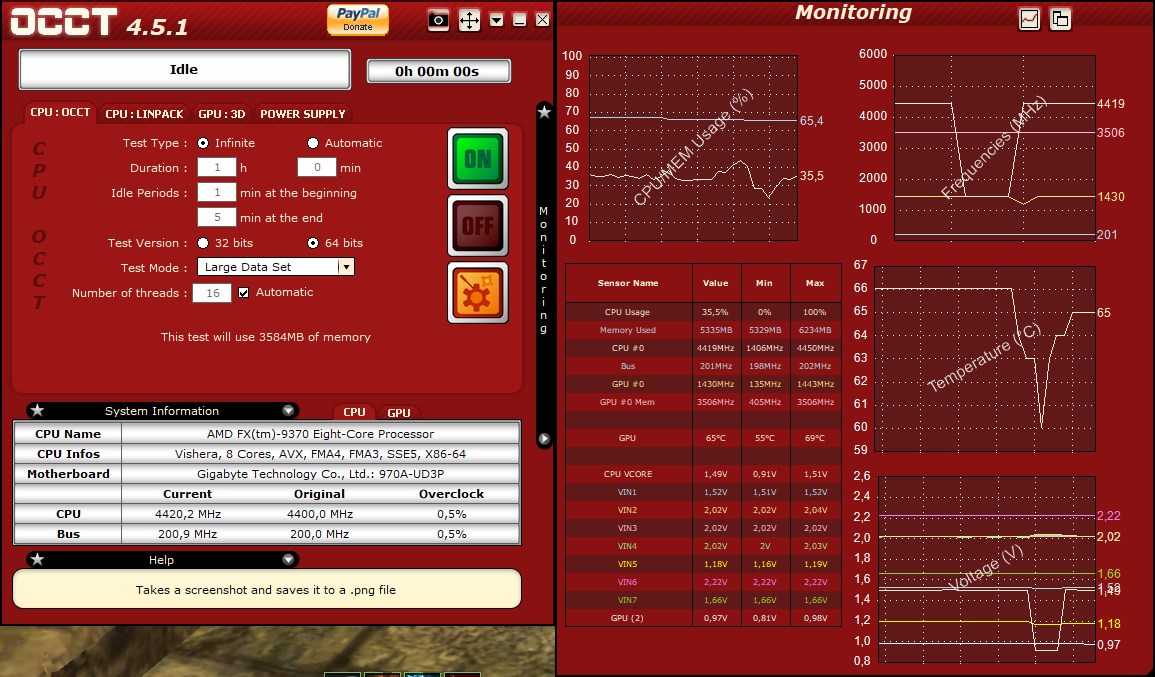Click the GPU (2) sensor row
The width and height of the screenshot is (1155, 677).
pyautogui.click(x=703, y=618)
